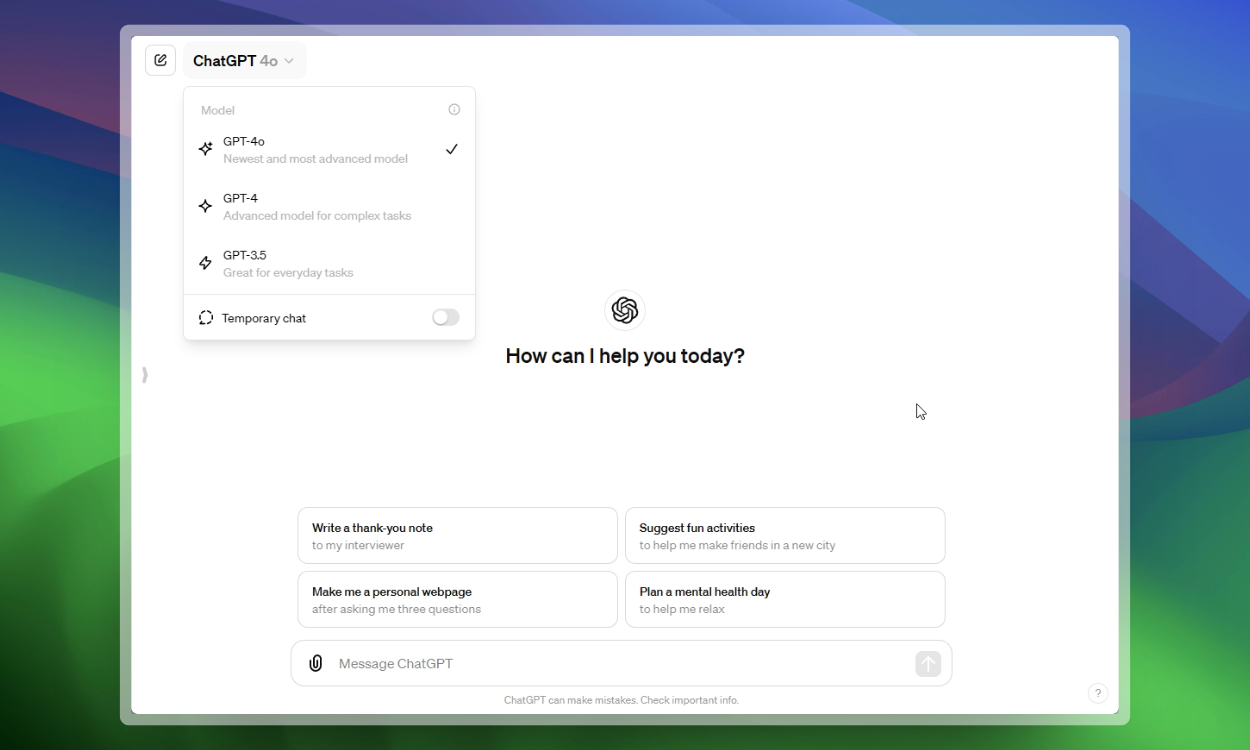The image size is (1250, 750).
Task: Click the Plan a mental health day suggestion
Action: coord(785,599)
